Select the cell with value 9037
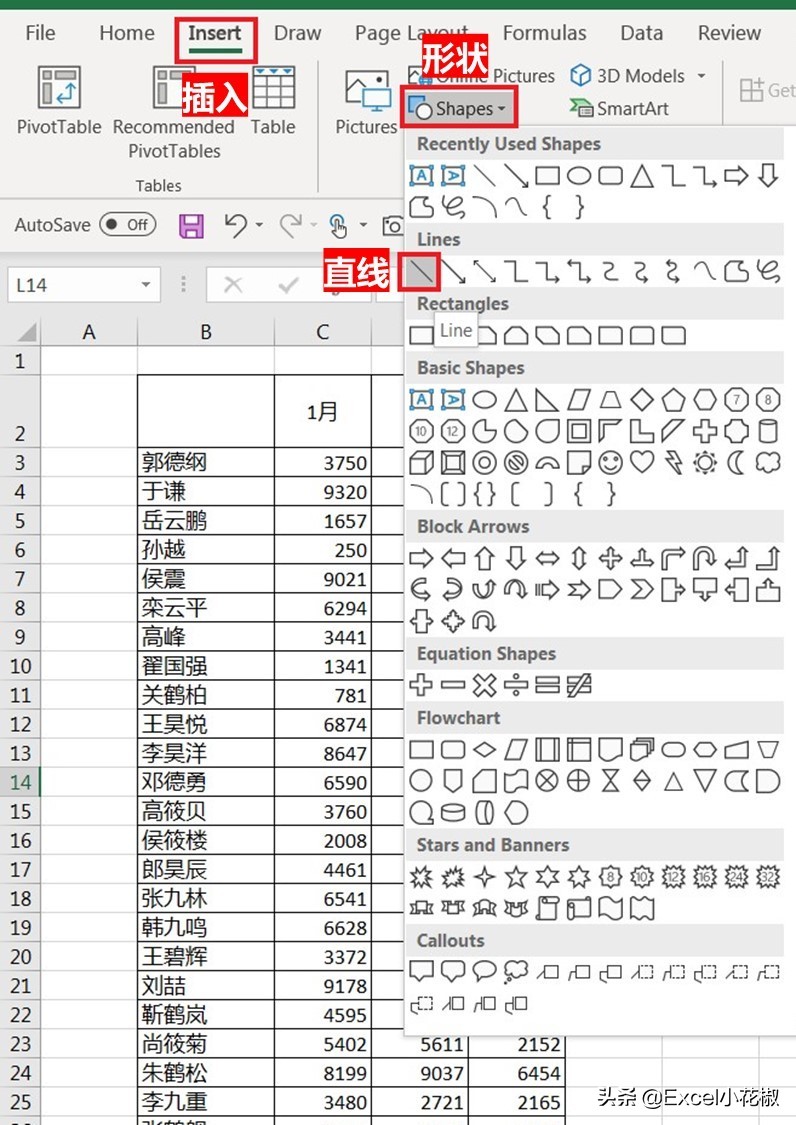 (420, 1073)
